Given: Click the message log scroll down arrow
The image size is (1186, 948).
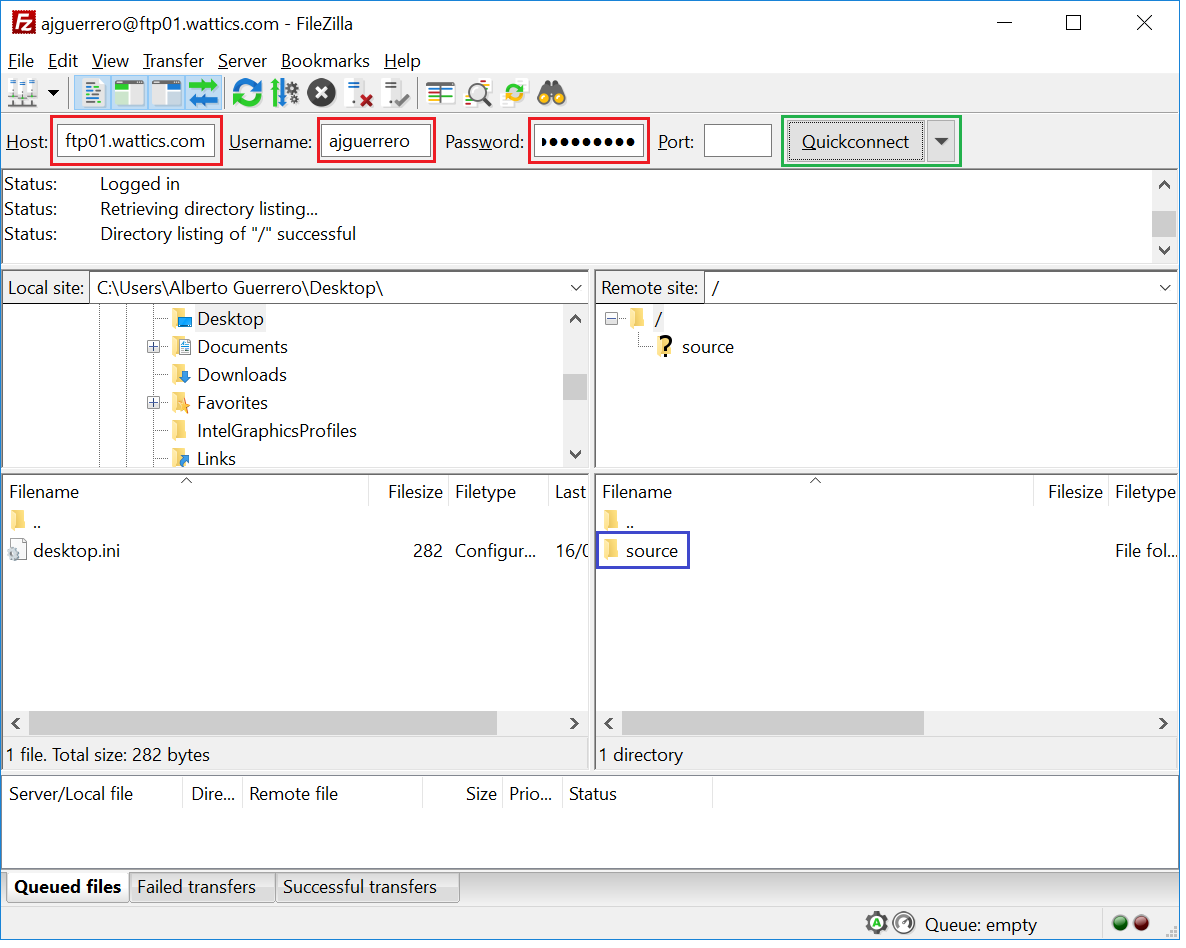Looking at the screenshot, I should (x=1164, y=250).
